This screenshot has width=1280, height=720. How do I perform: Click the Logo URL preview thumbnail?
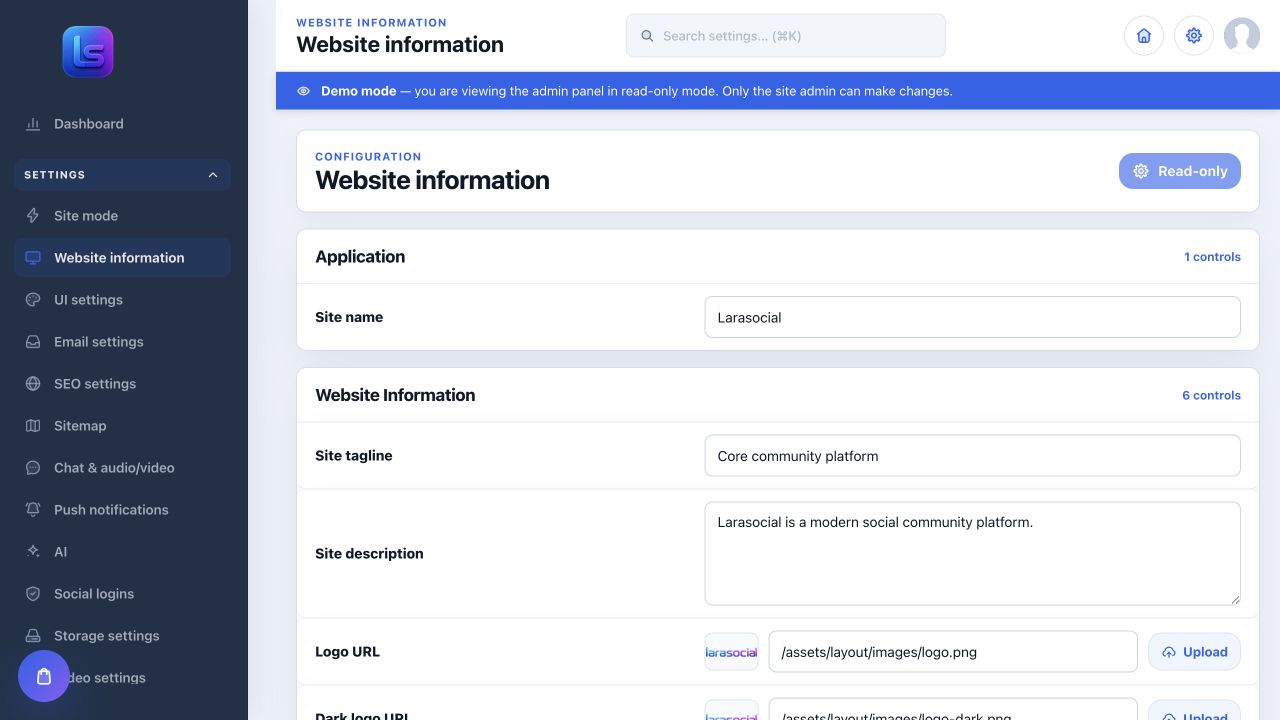pos(731,652)
